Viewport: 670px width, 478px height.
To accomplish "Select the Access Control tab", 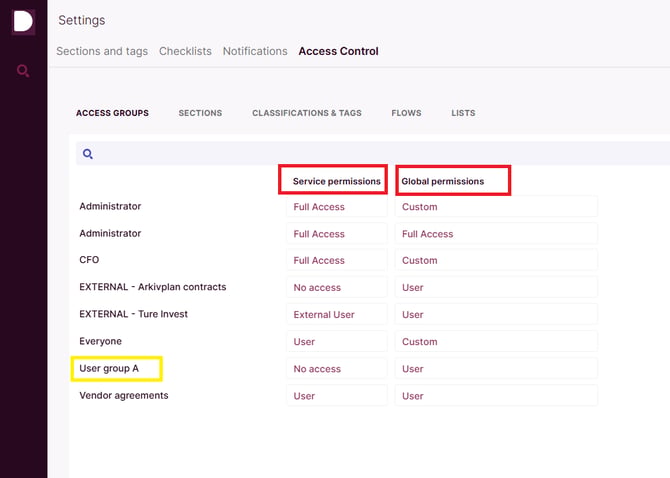I will point(338,51).
